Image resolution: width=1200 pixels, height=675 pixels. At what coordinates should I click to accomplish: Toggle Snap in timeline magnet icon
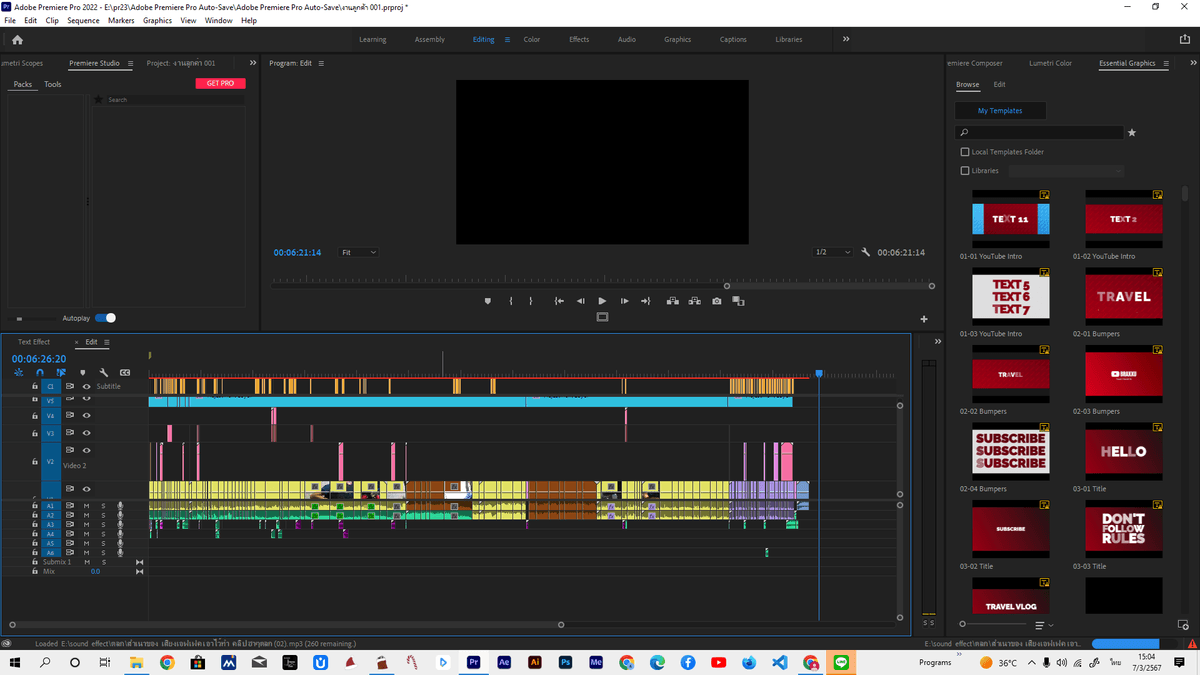pyautogui.click(x=40, y=373)
